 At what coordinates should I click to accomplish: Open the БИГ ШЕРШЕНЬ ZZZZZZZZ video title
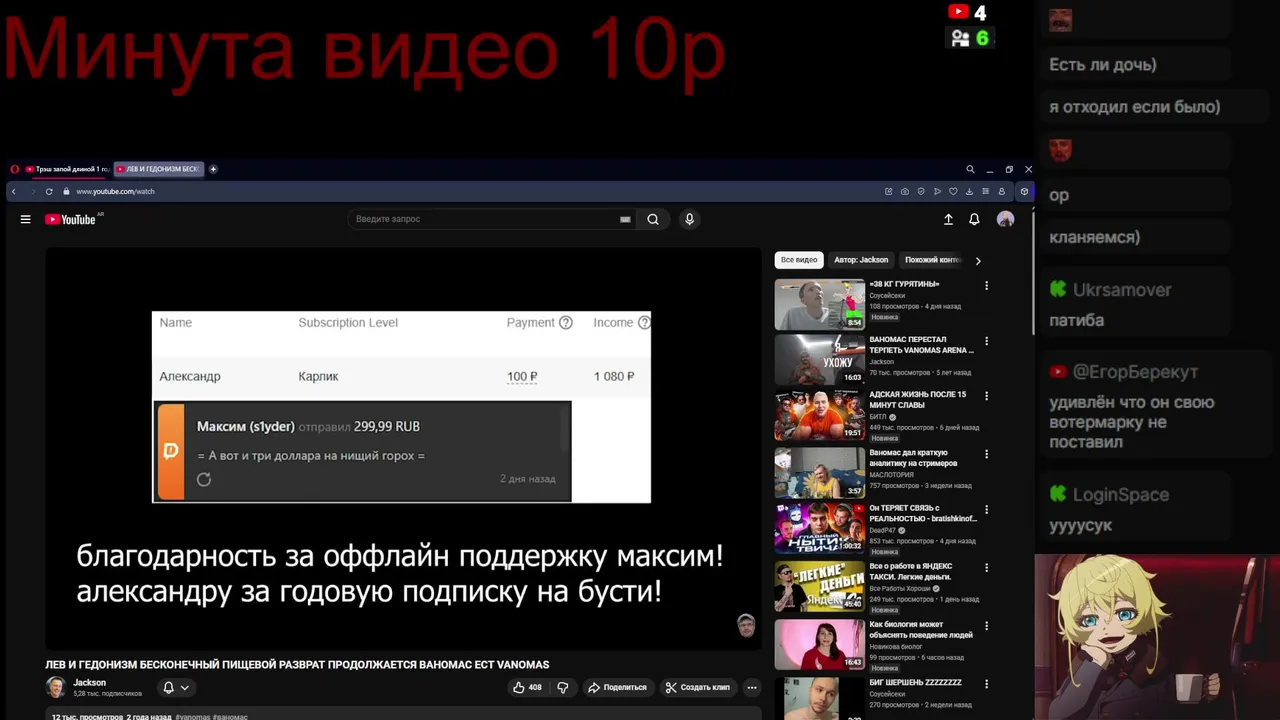coord(915,682)
